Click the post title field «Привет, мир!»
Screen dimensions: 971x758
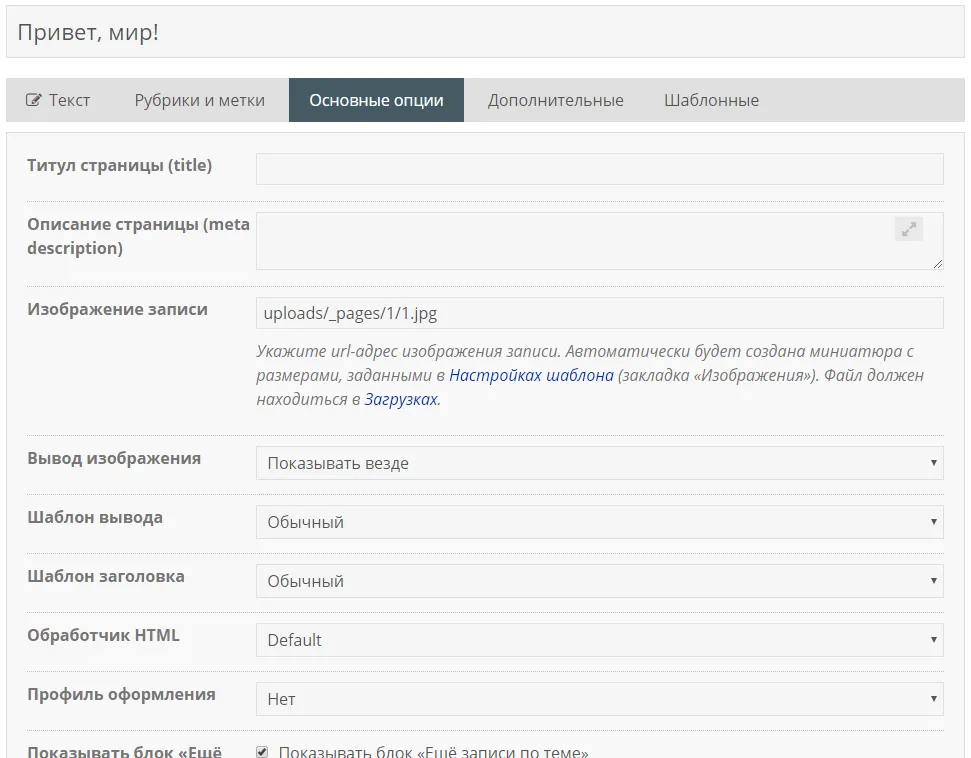point(485,32)
